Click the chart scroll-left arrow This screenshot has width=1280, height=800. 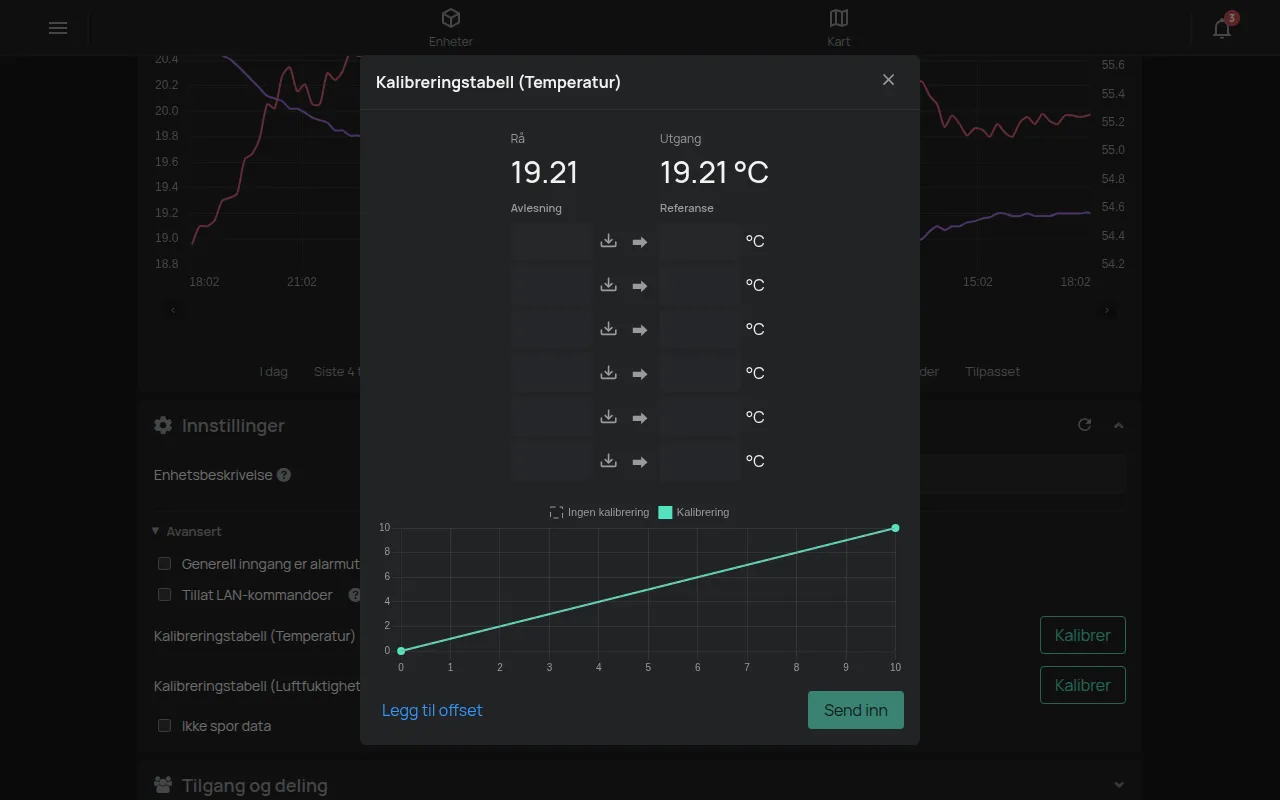(x=173, y=311)
